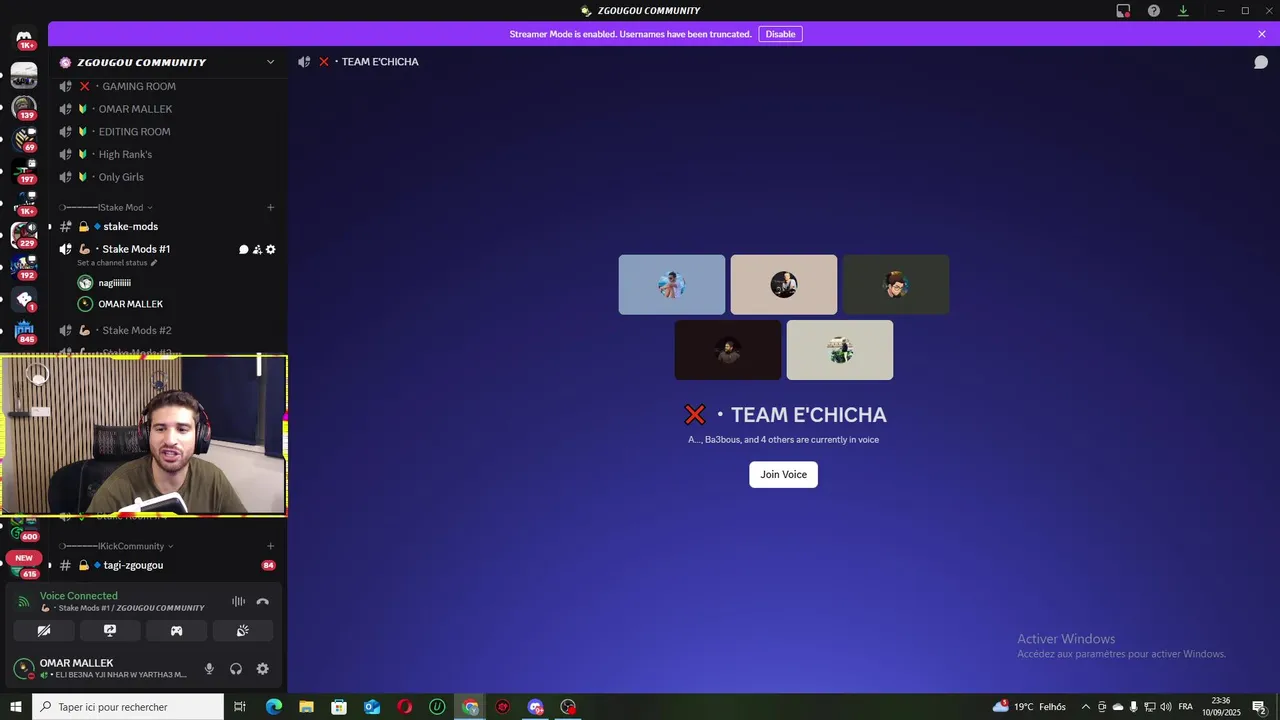1280x720 pixels.
Task: Open volume control in system tray
Action: tap(1165, 707)
